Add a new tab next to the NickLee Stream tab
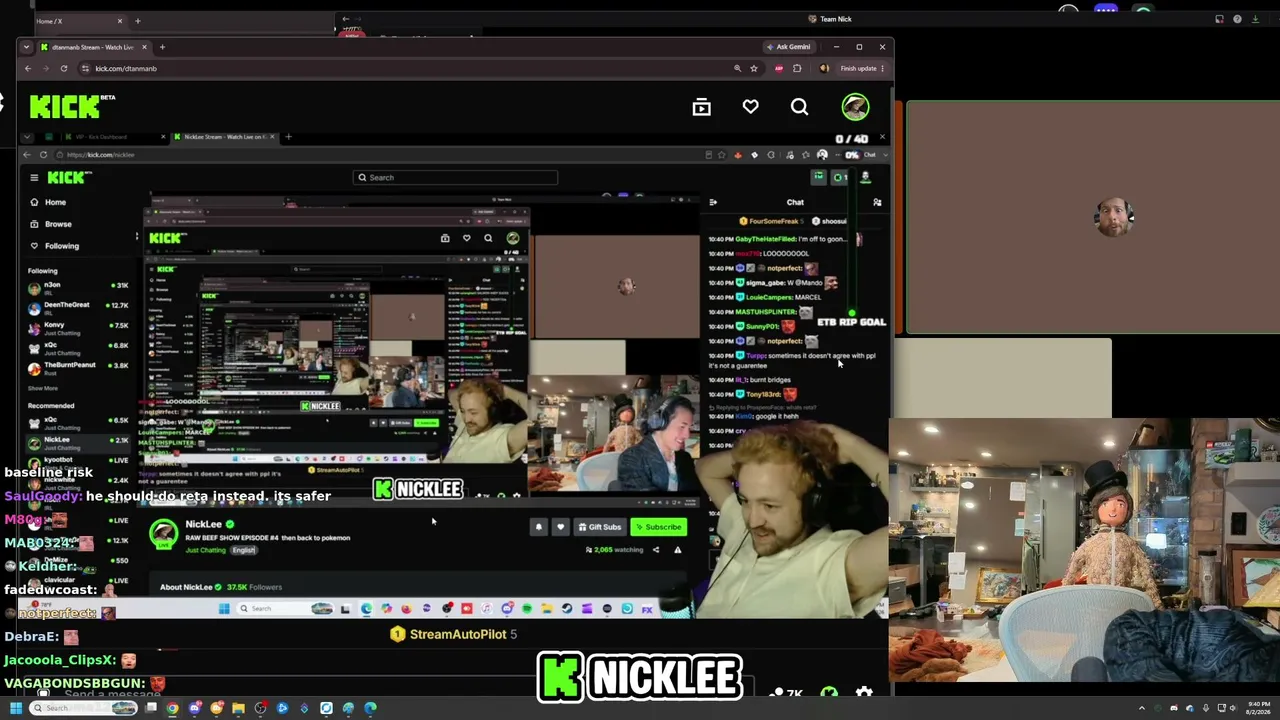 (x=288, y=137)
